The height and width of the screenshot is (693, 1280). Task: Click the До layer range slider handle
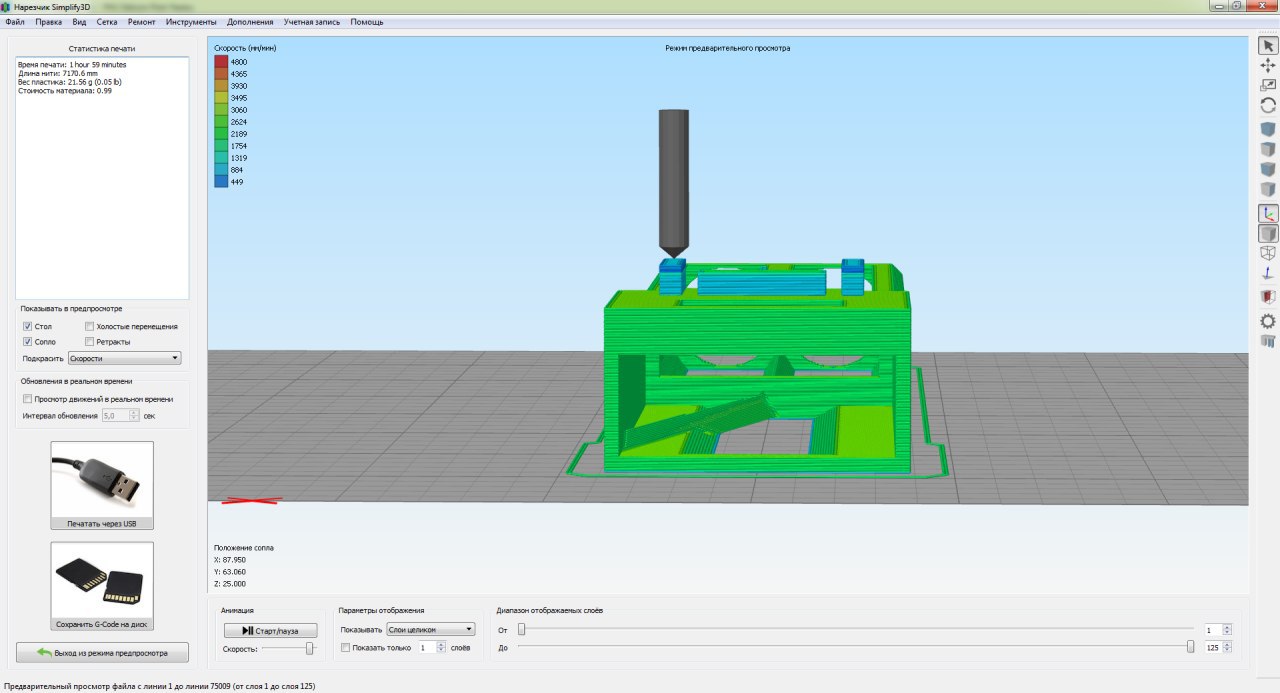click(x=1190, y=647)
